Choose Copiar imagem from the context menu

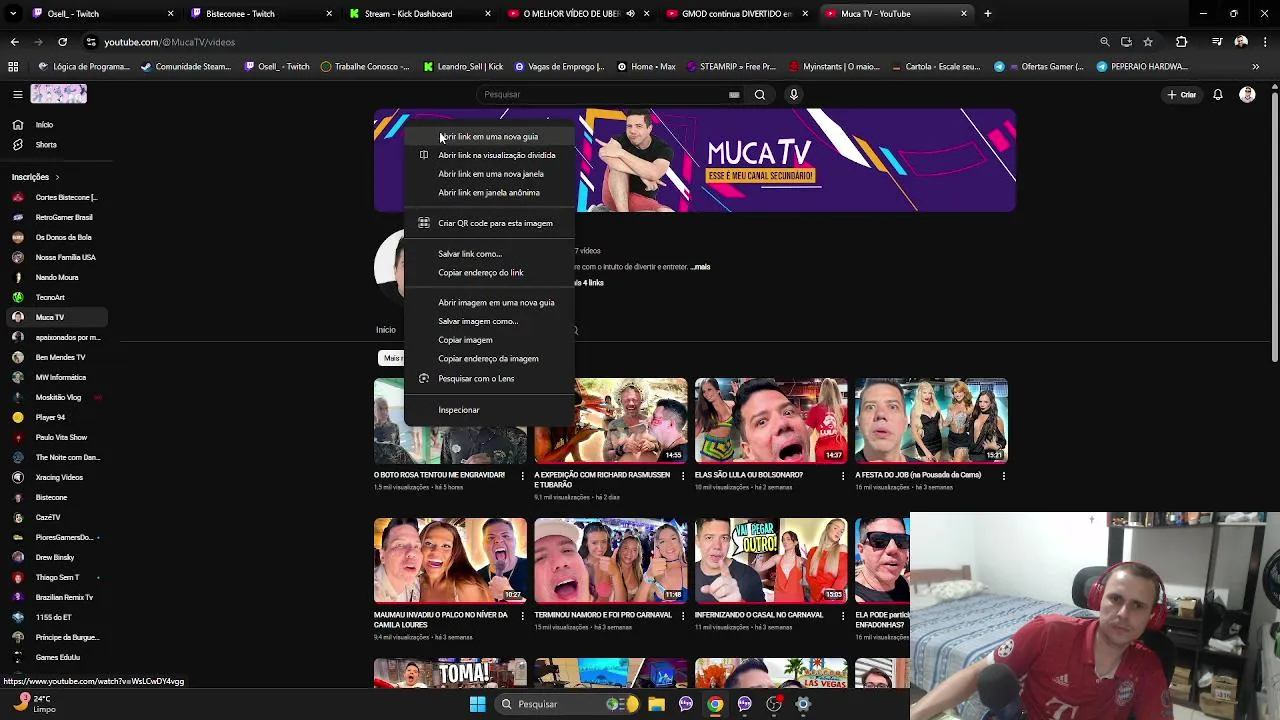489,340
